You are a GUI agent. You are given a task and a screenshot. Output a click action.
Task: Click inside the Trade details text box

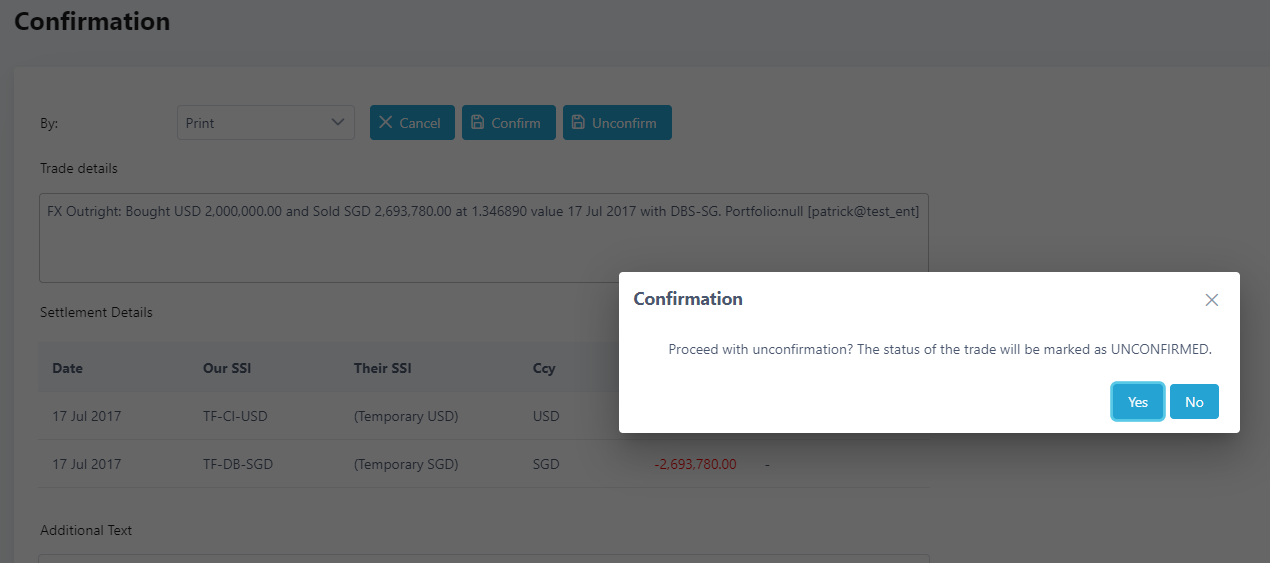pyautogui.click(x=484, y=238)
